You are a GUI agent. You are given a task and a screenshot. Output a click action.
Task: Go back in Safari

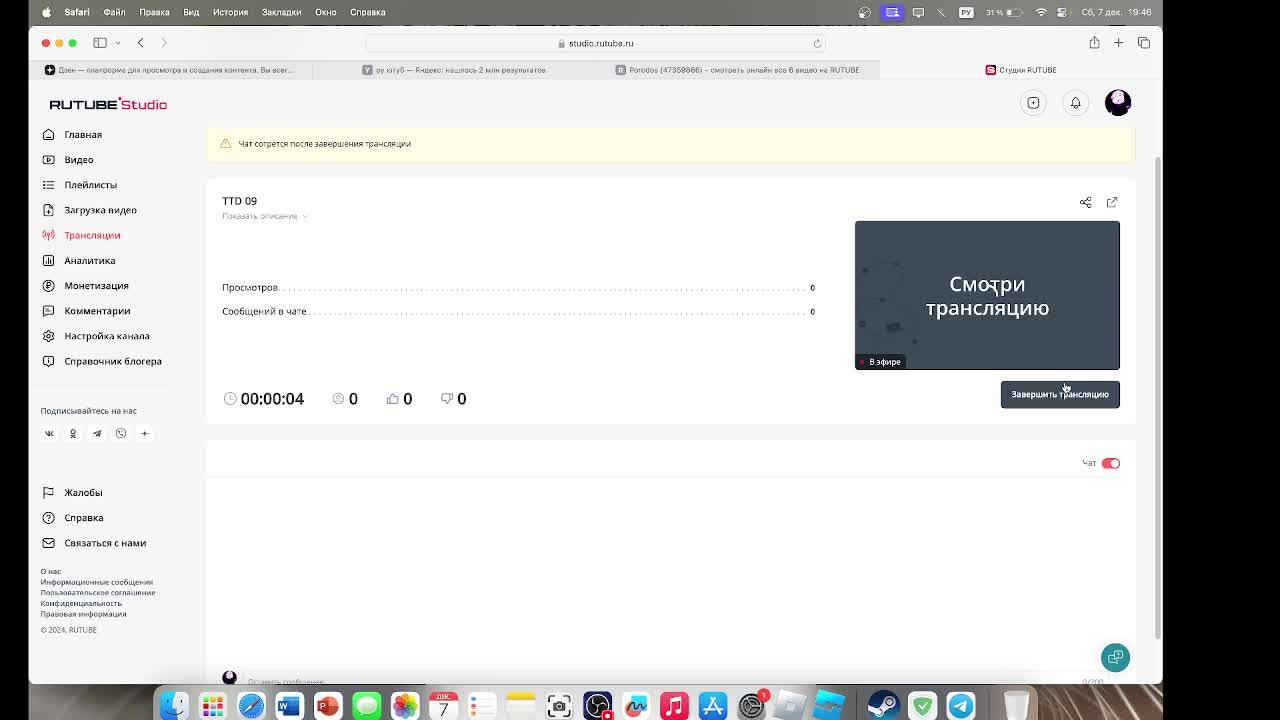(140, 43)
